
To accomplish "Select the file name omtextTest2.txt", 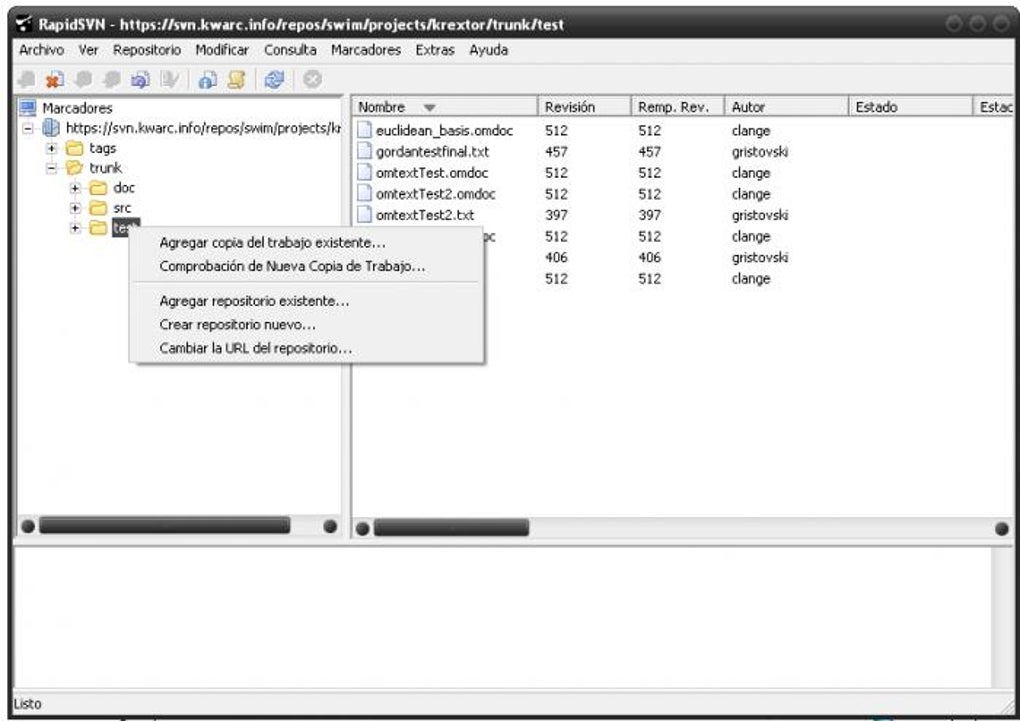I will coord(425,215).
